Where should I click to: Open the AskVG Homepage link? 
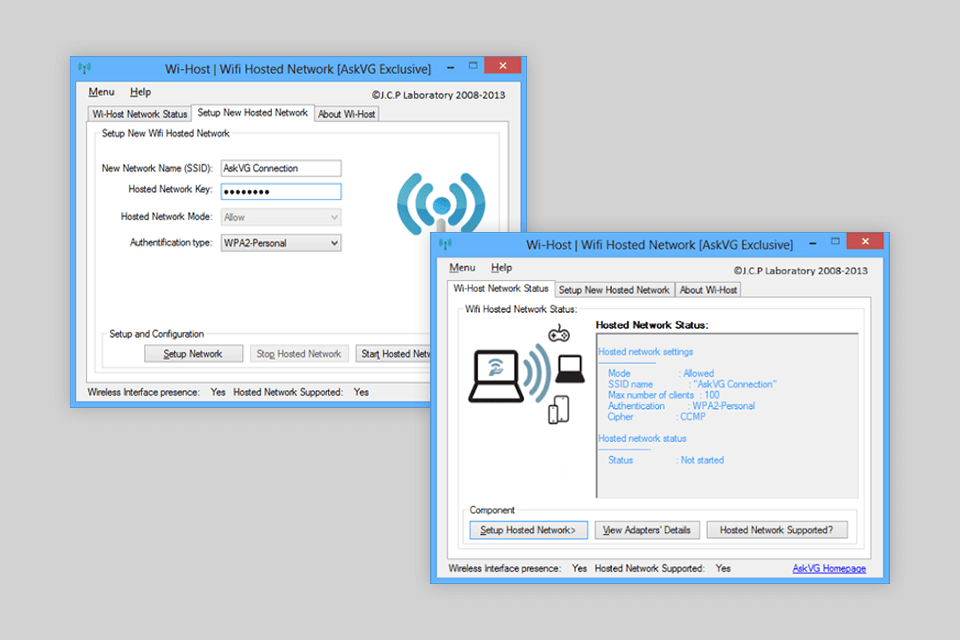click(829, 568)
